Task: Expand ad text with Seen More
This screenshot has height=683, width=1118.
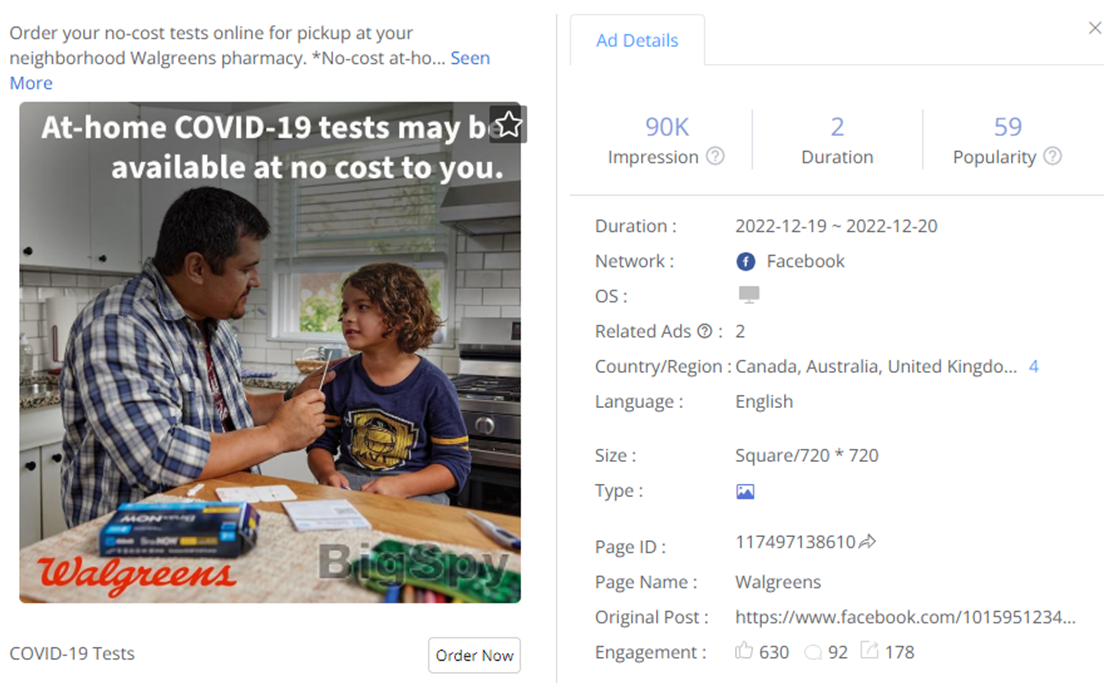Action: [469, 58]
